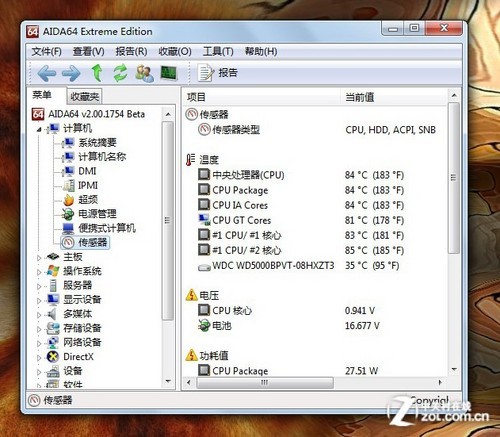Select 系统摘要 in the tree
The width and height of the screenshot is (500, 437).
(90, 143)
